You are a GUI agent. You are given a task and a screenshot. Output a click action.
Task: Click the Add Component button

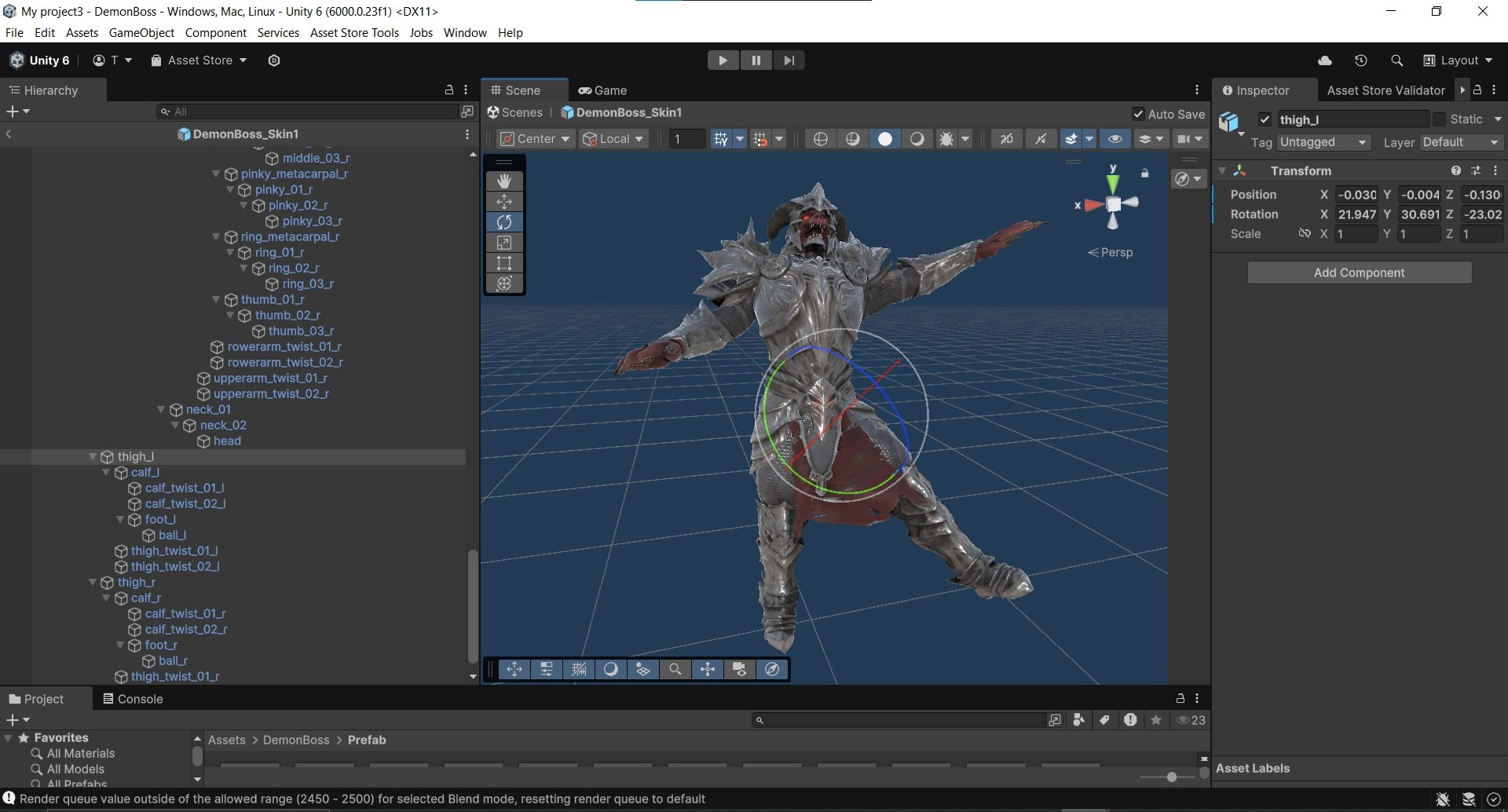[1360, 272]
